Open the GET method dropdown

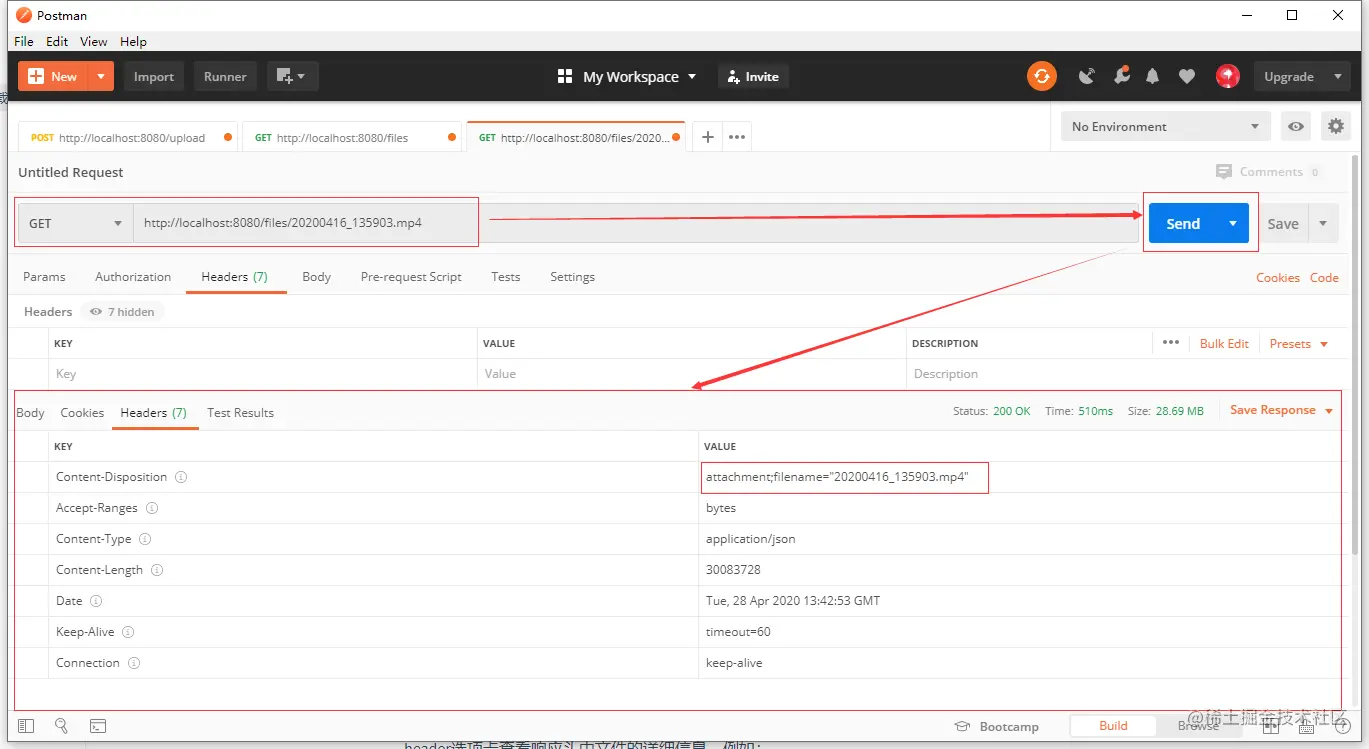[x=75, y=223]
